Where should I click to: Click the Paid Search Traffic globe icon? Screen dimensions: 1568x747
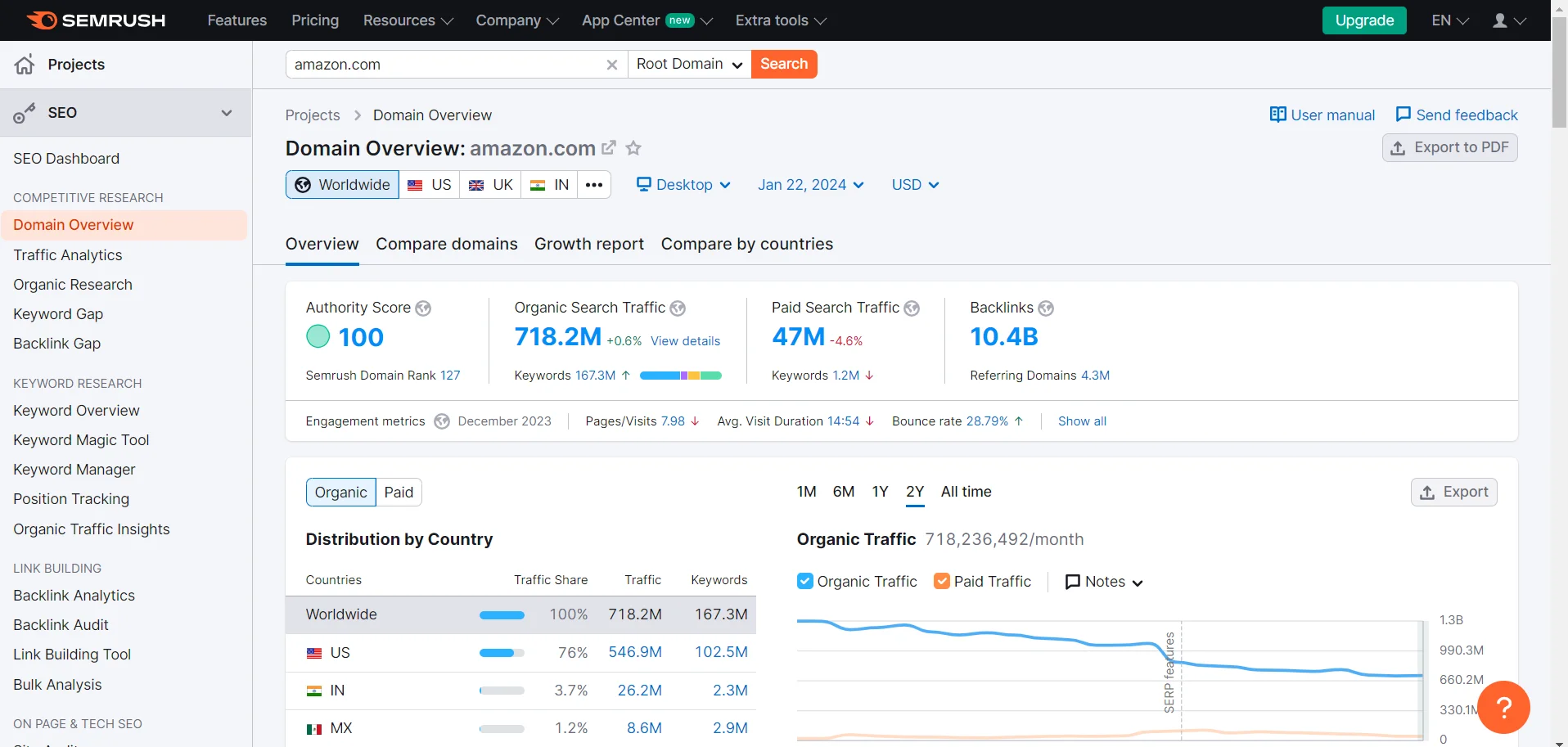[912, 308]
